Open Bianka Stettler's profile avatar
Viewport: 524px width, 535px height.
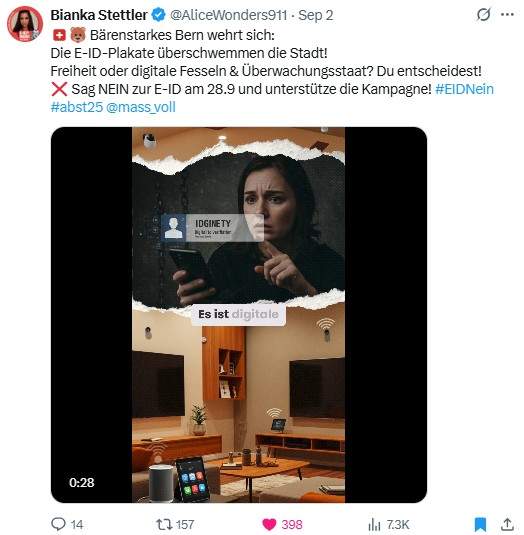point(25,24)
